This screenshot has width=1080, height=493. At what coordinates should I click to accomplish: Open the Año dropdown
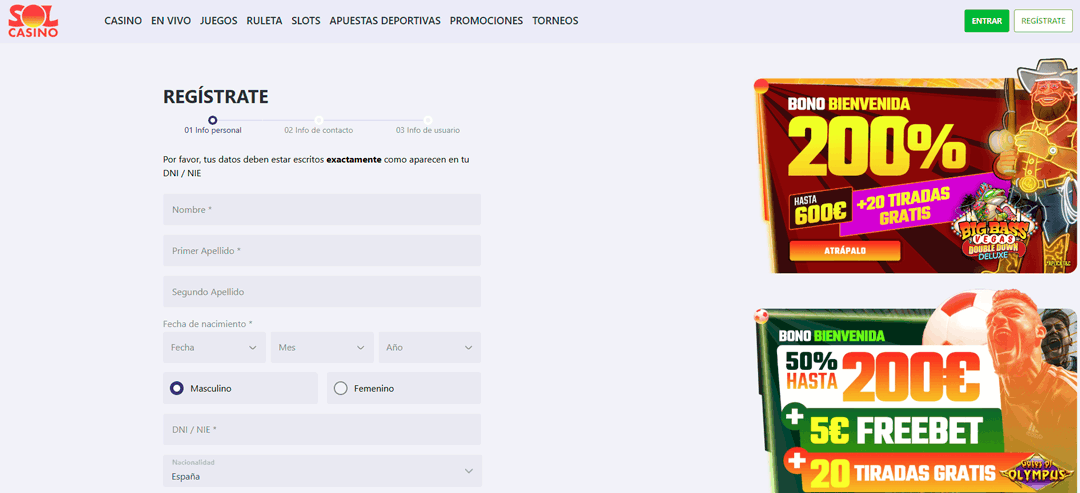click(430, 348)
